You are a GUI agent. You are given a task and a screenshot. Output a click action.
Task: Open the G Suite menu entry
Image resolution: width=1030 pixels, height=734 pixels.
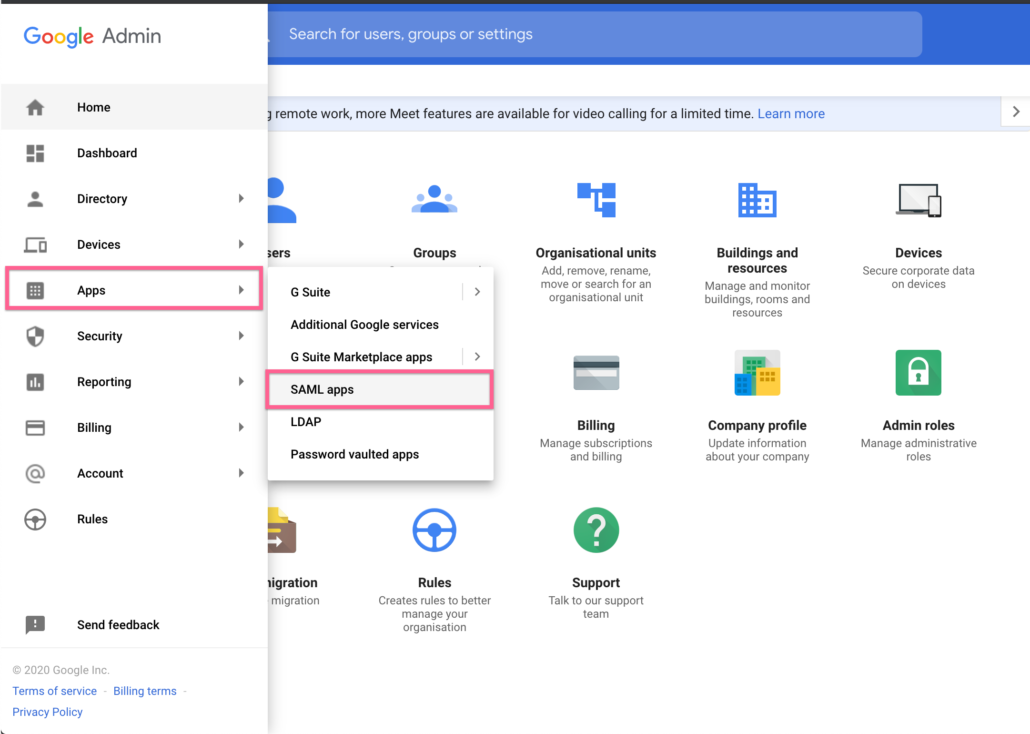coord(311,292)
